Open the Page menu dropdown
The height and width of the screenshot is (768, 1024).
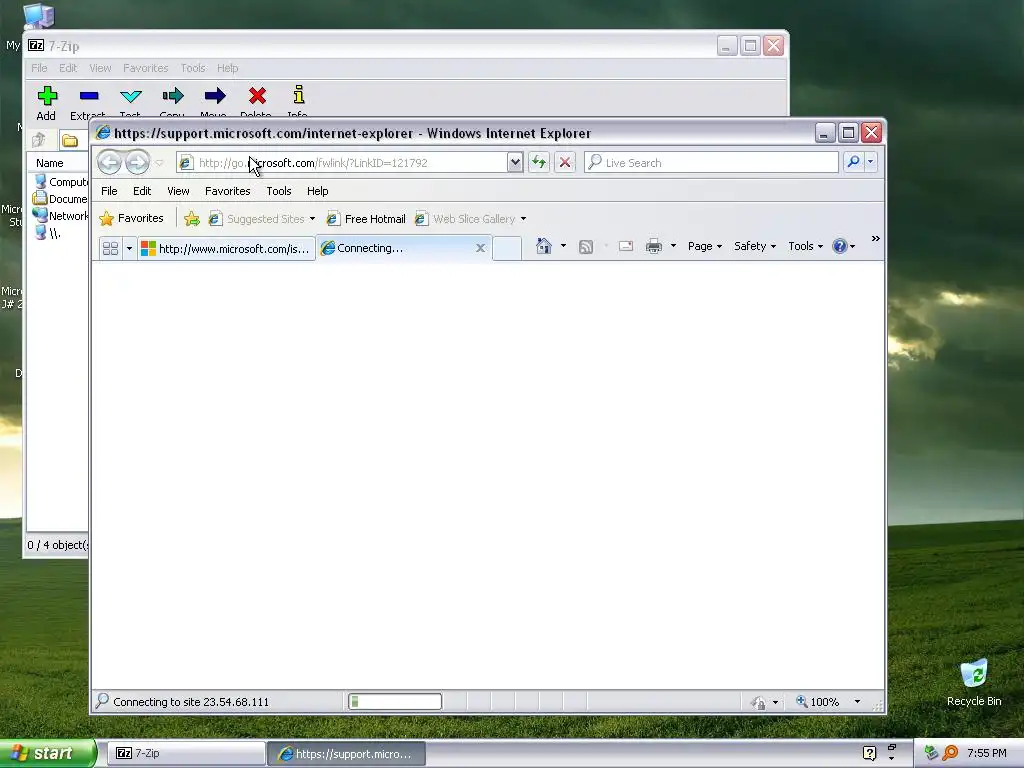point(705,246)
